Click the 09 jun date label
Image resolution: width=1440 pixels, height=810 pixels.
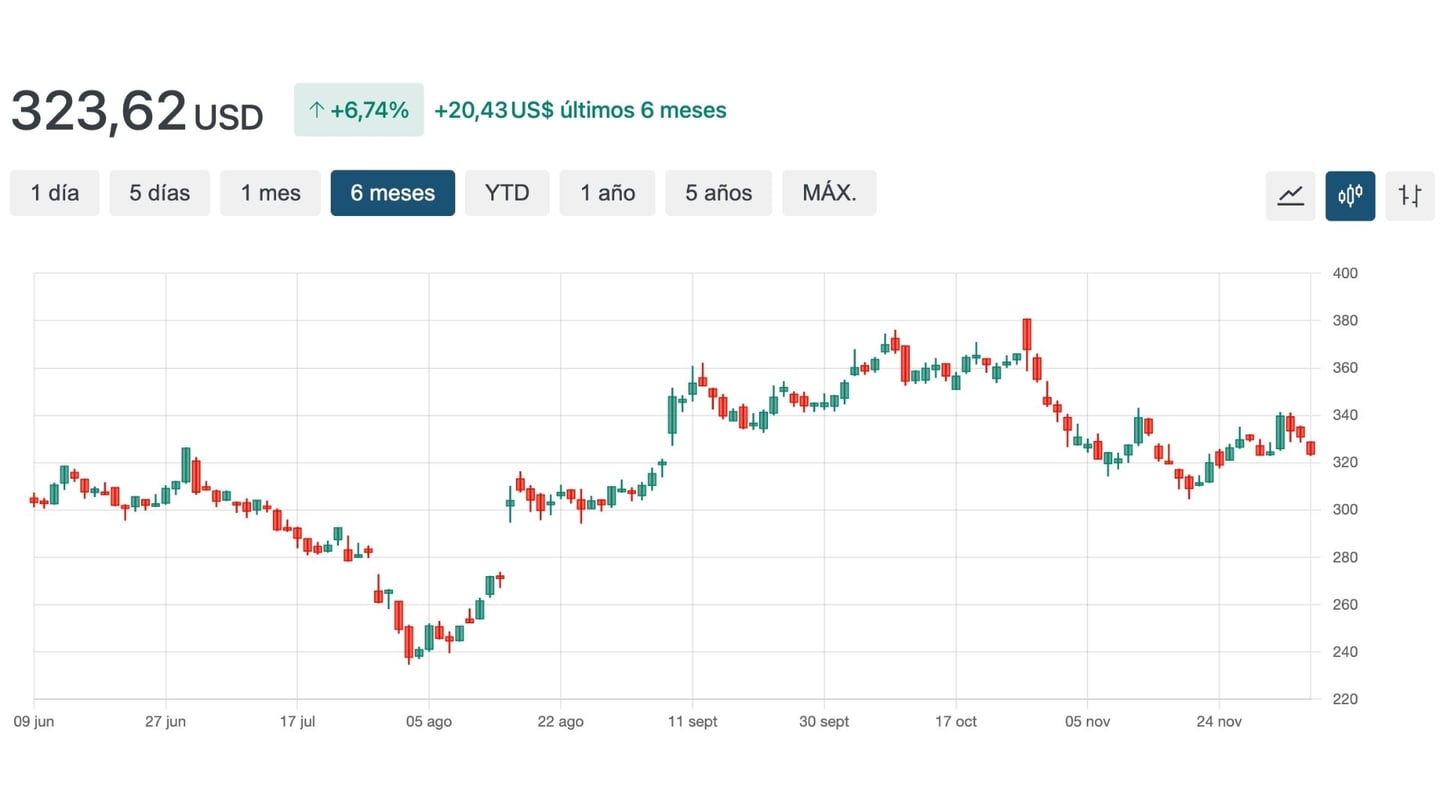coord(33,722)
